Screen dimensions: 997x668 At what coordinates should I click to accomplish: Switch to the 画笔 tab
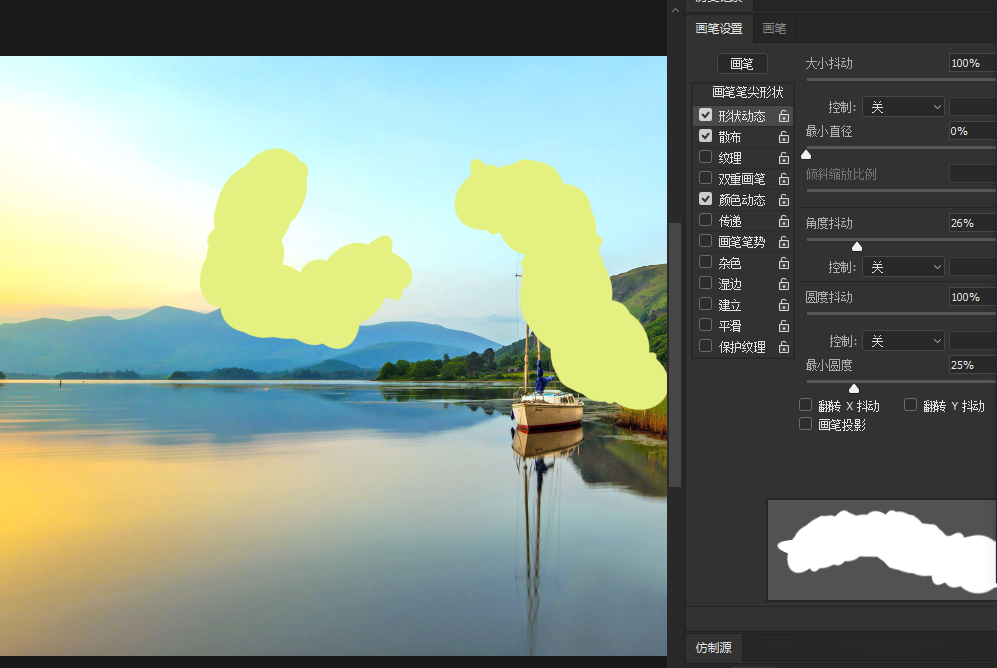[x=774, y=29]
